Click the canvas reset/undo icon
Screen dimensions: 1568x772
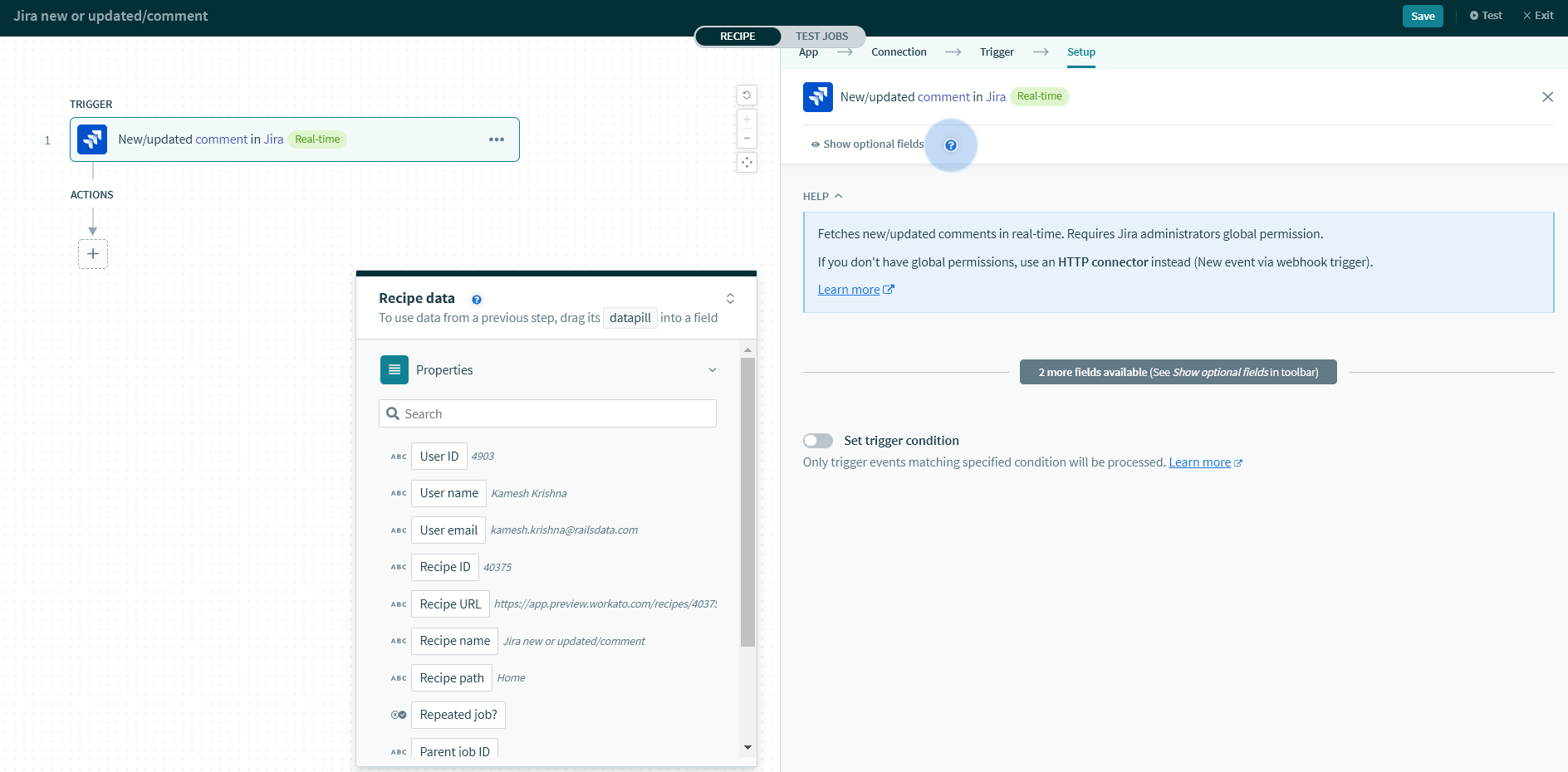pyautogui.click(x=747, y=95)
